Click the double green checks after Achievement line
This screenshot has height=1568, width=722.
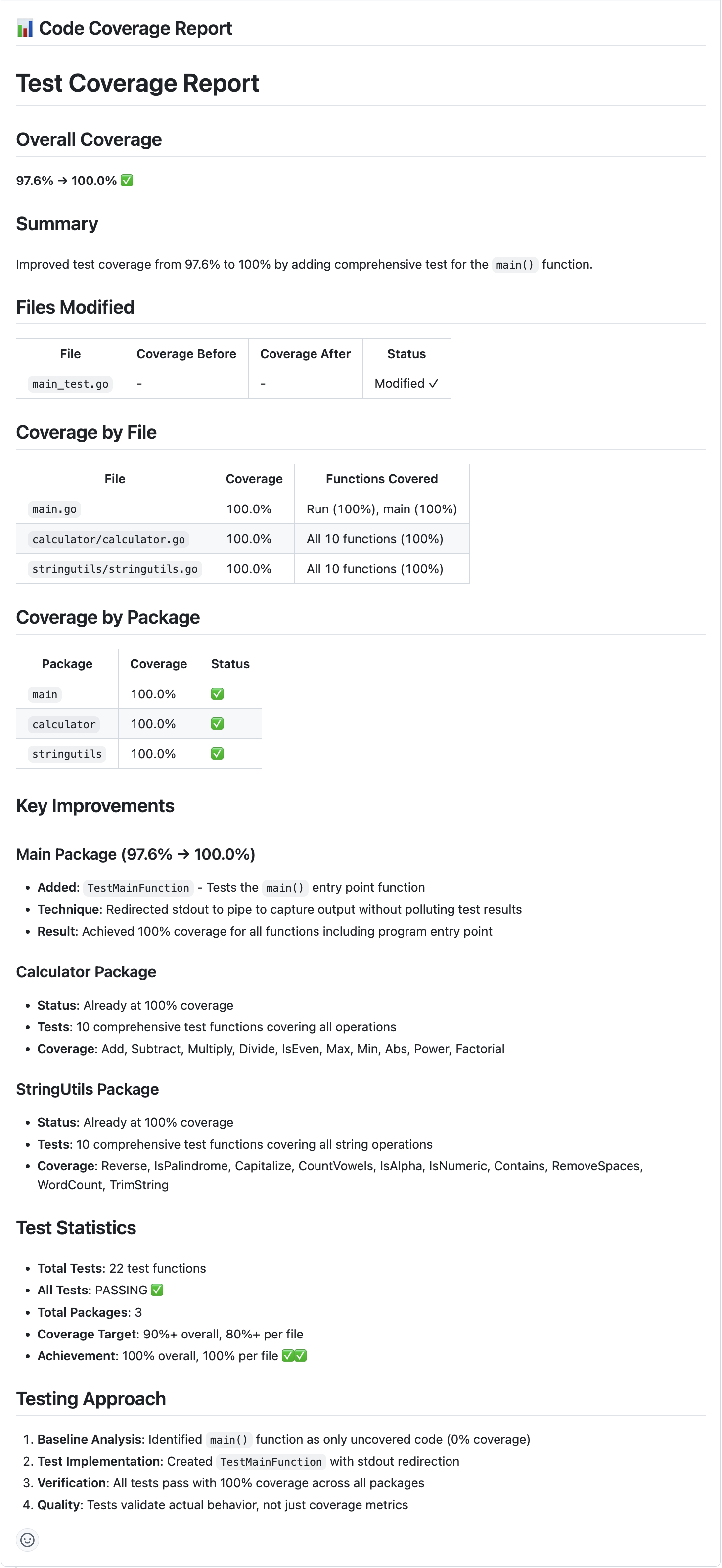coord(294,1356)
